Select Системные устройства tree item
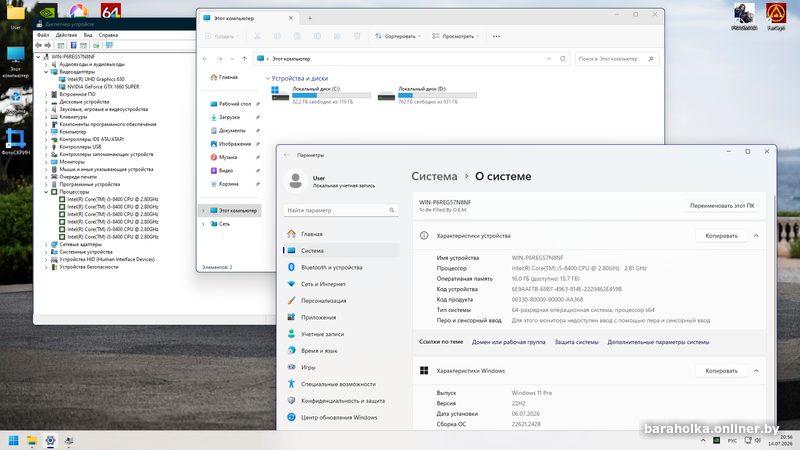 [x=86, y=252]
